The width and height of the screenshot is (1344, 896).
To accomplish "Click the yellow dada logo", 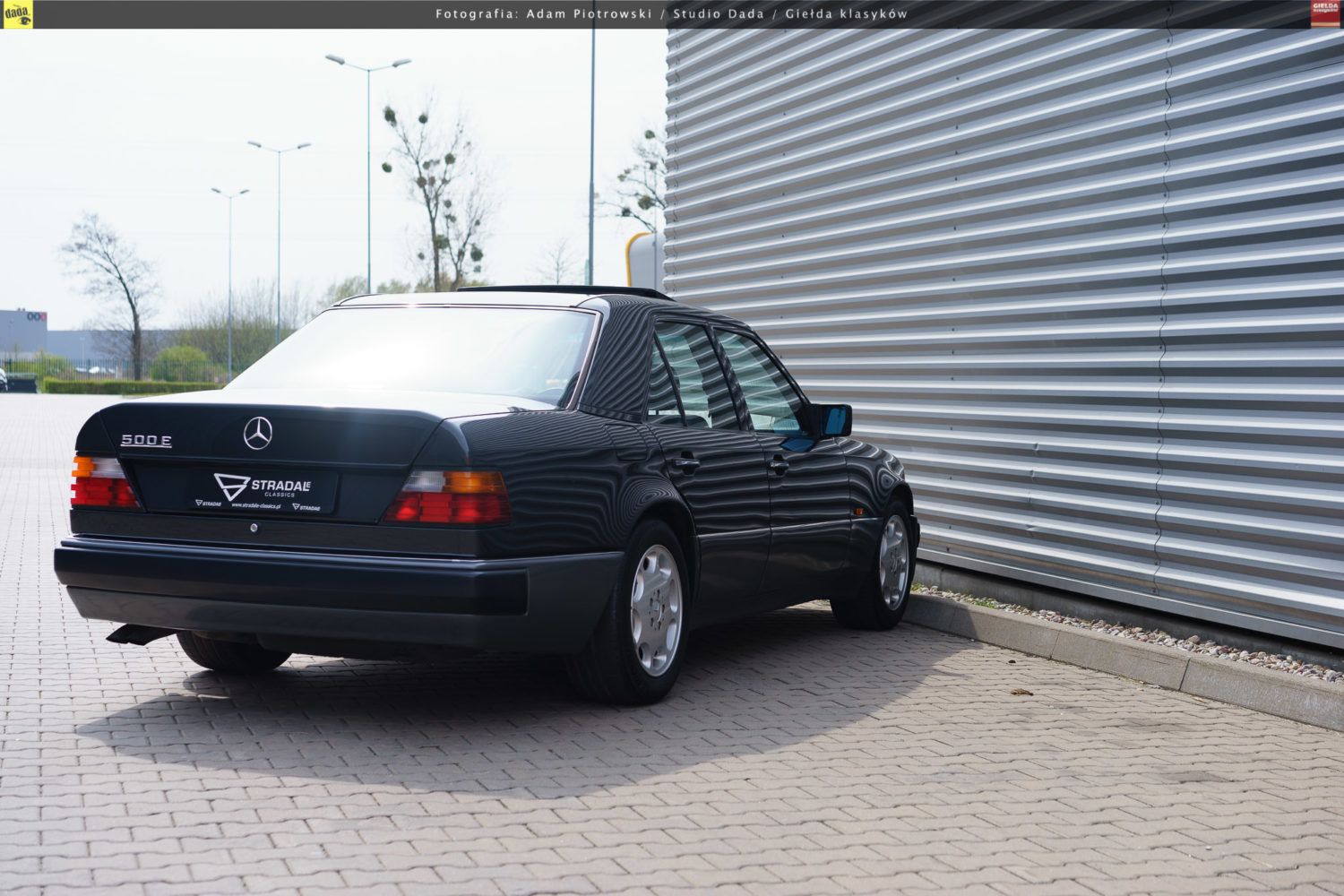I will click(x=17, y=13).
